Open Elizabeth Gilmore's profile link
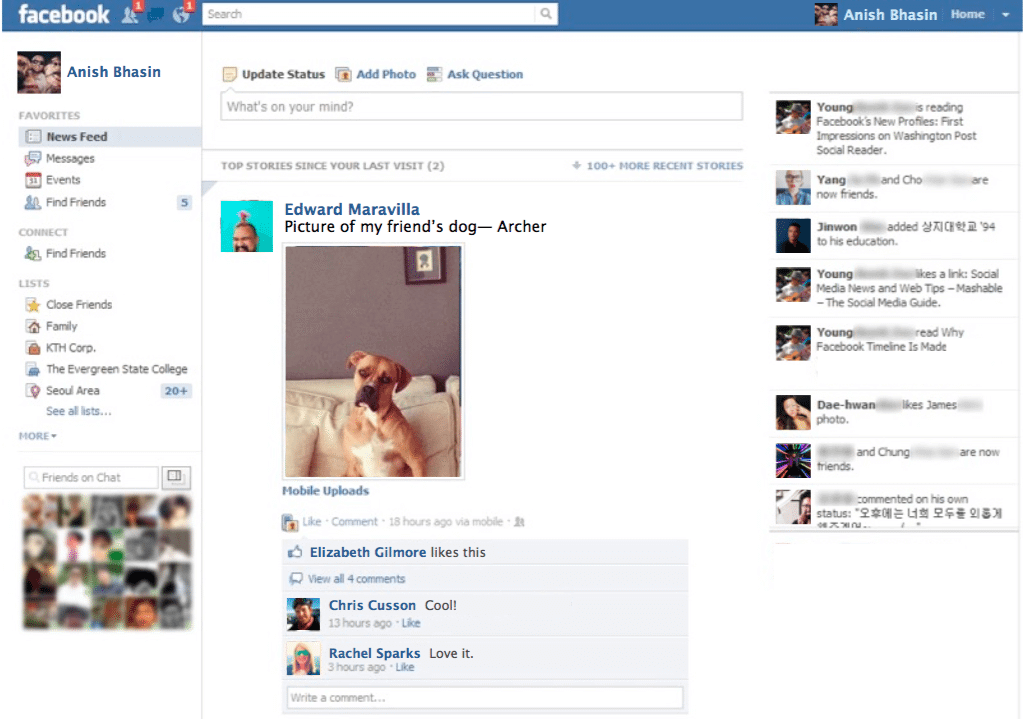This screenshot has height=719, width=1023. [x=367, y=552]
